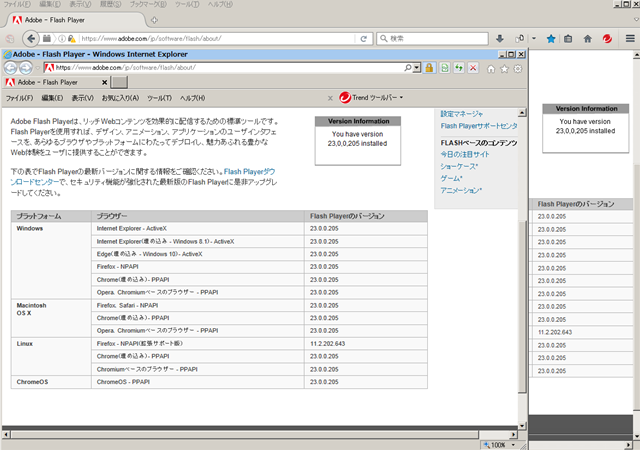Click the Internet Explorer forward button
This screenshot has height=450, width=640.
coord(25,68)
